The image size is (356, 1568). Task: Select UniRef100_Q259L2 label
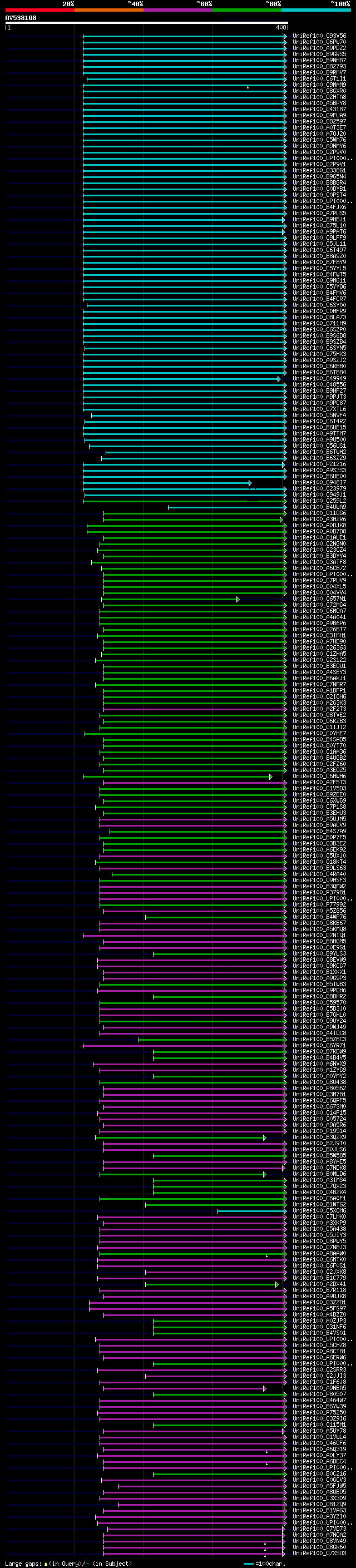point(319,501)
